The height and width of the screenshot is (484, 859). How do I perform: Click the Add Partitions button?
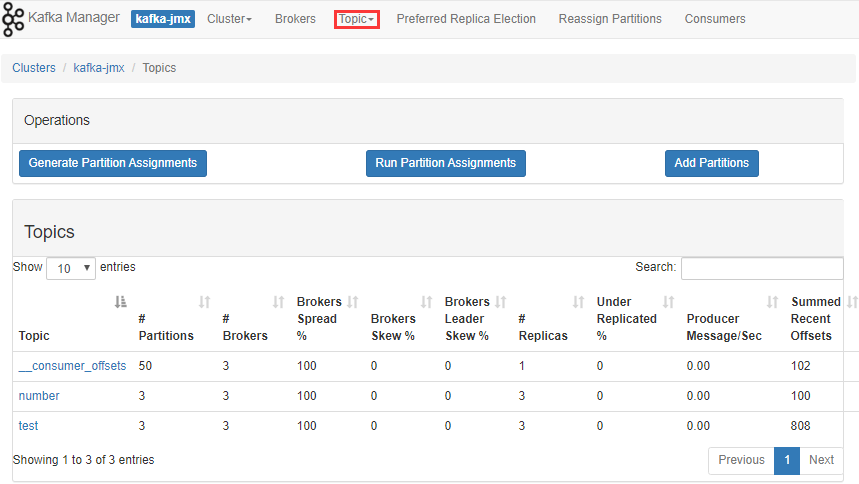[712, 163]
